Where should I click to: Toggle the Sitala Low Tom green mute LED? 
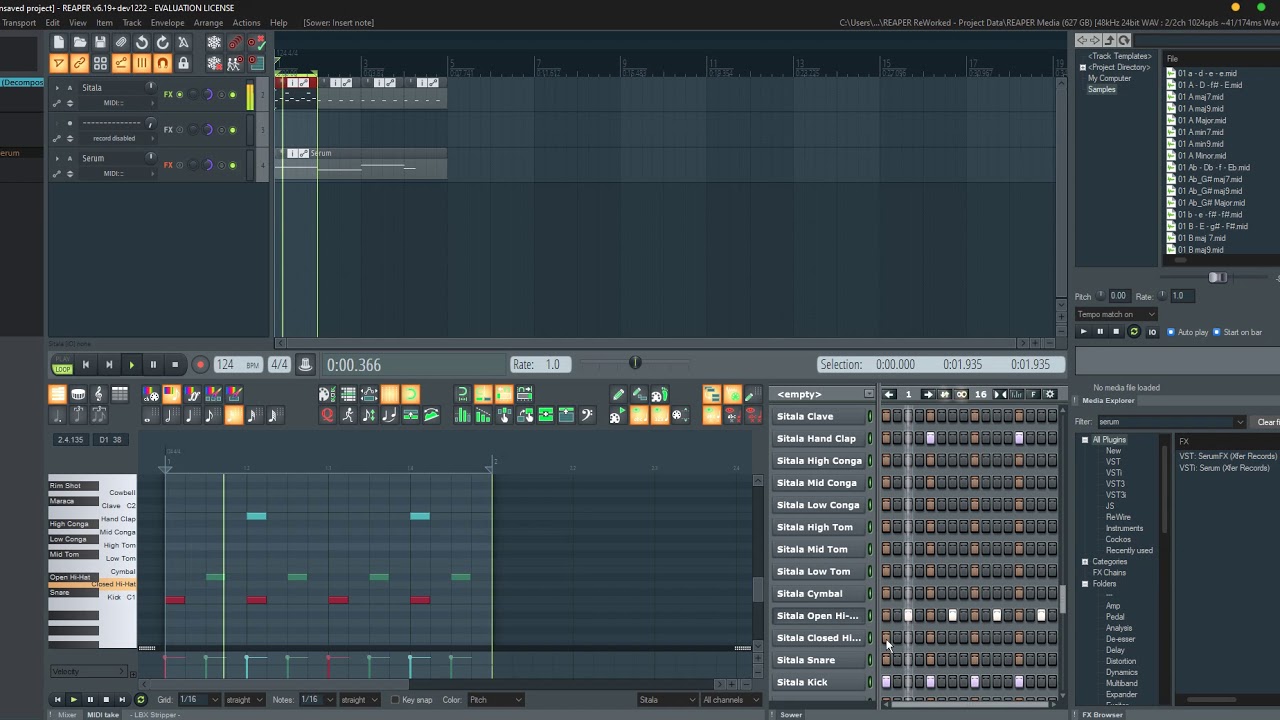pos(870,572)
